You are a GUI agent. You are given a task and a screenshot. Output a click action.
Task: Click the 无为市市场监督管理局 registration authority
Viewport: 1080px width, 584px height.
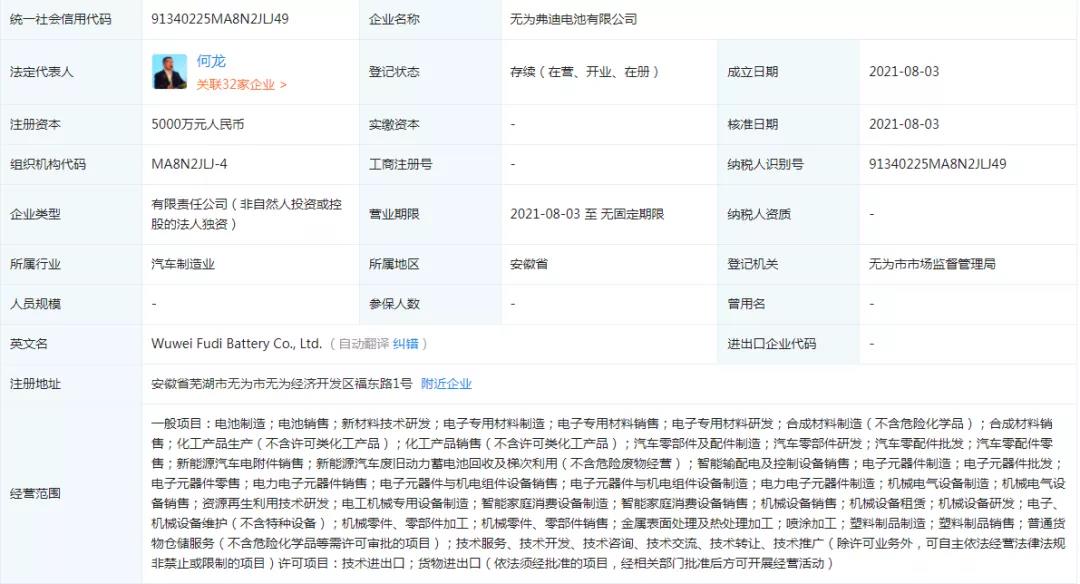click(932, 264)
